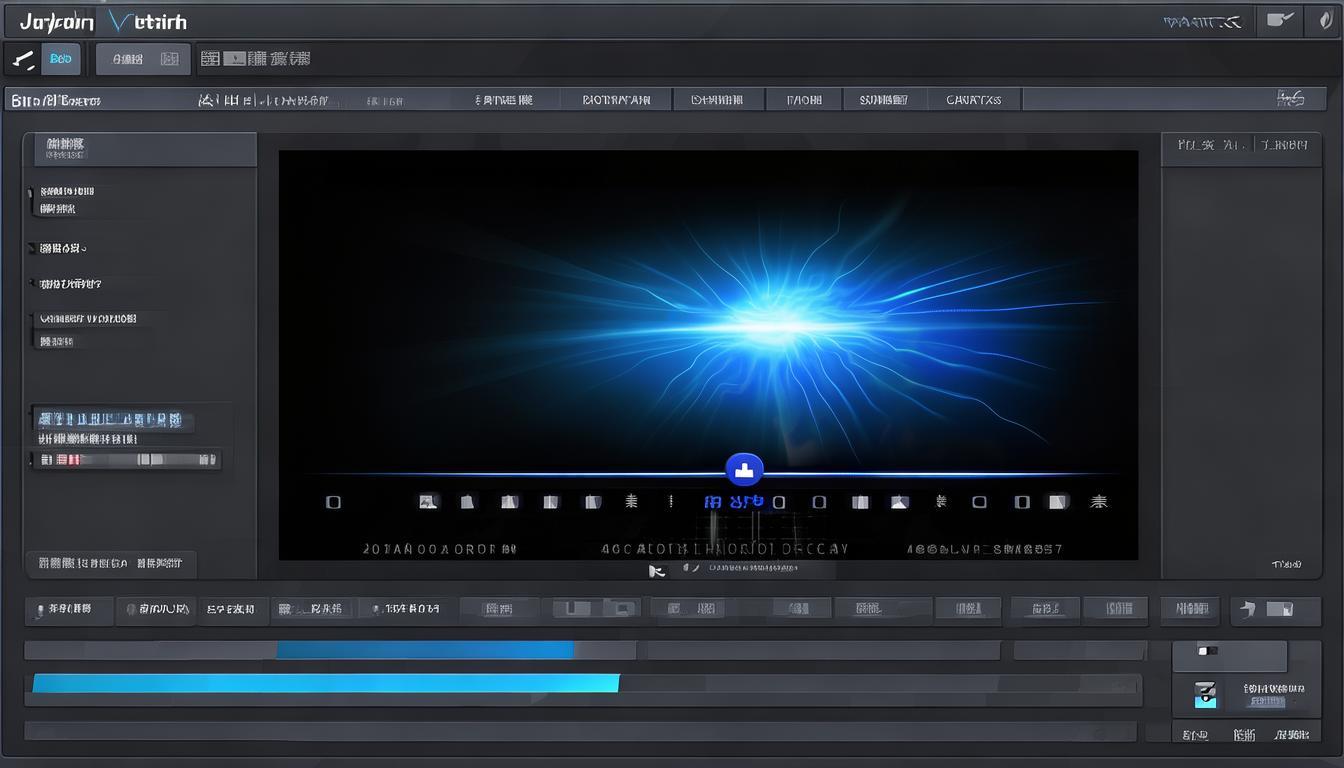Viewport: 1344px width, 768px height.
Task: Click the picture thumbnail icon in preview icon row
Action: [428, 502]
